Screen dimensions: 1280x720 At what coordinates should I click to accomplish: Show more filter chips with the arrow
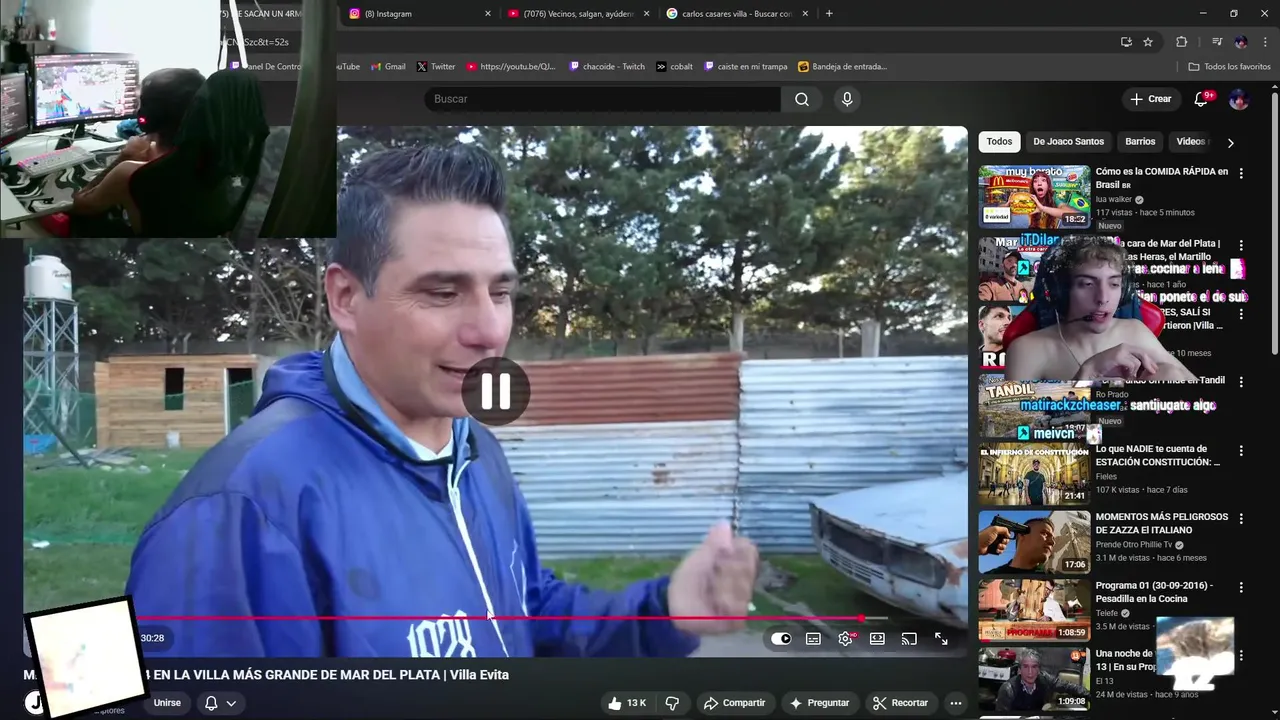[x=1230, y=142]
